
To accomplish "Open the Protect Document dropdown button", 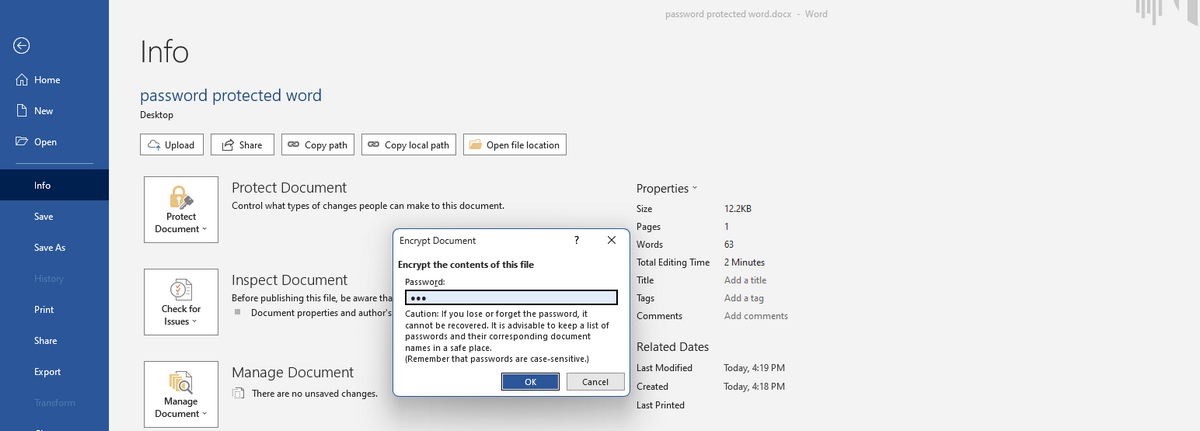I will tap(181, 209).
